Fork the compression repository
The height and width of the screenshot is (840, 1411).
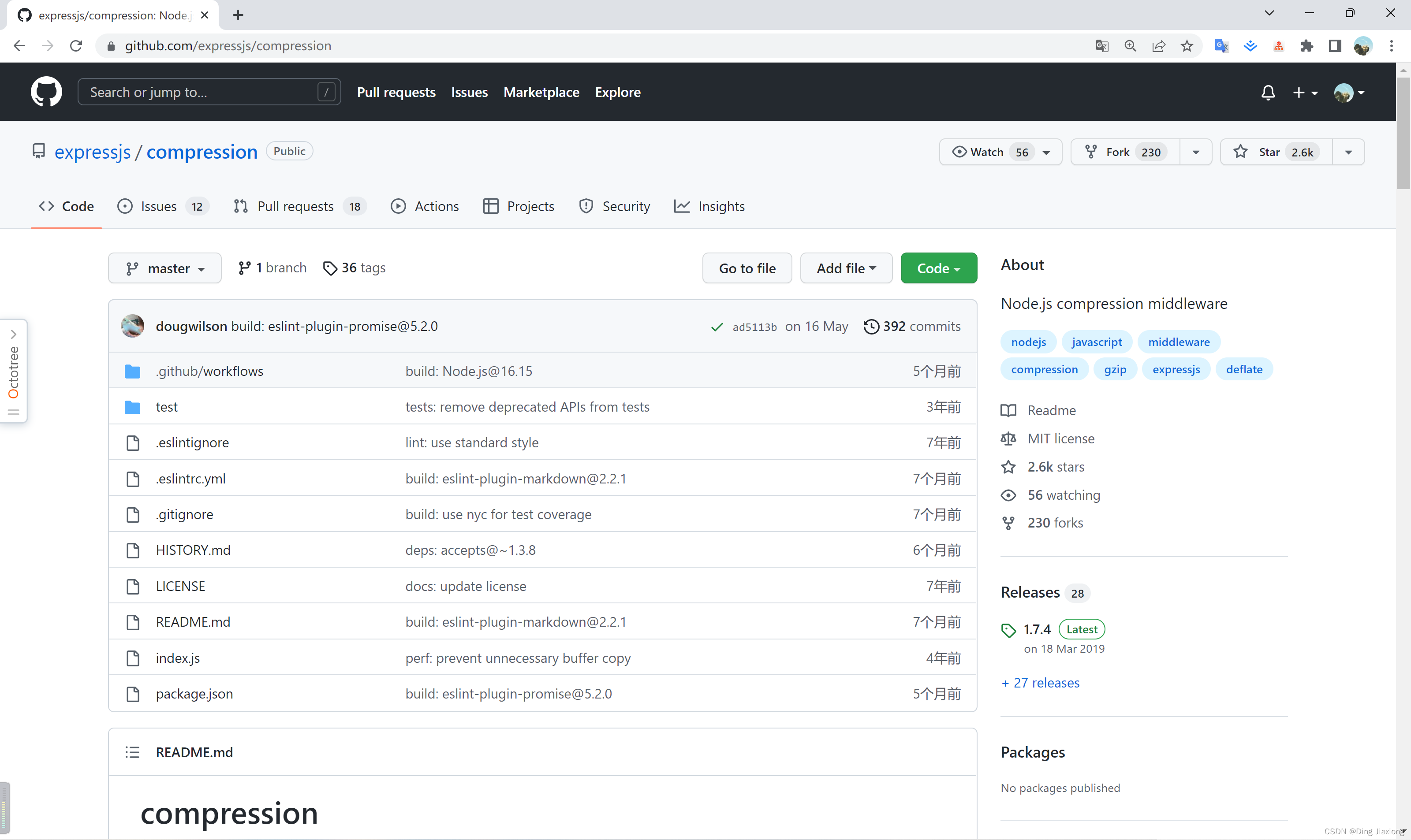pos(1125,152)
